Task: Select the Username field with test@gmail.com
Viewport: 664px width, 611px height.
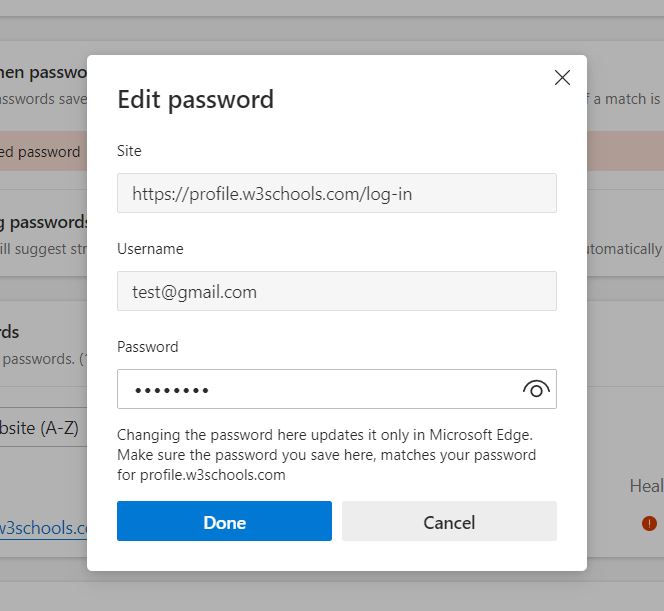Action: tap(336, 292)
